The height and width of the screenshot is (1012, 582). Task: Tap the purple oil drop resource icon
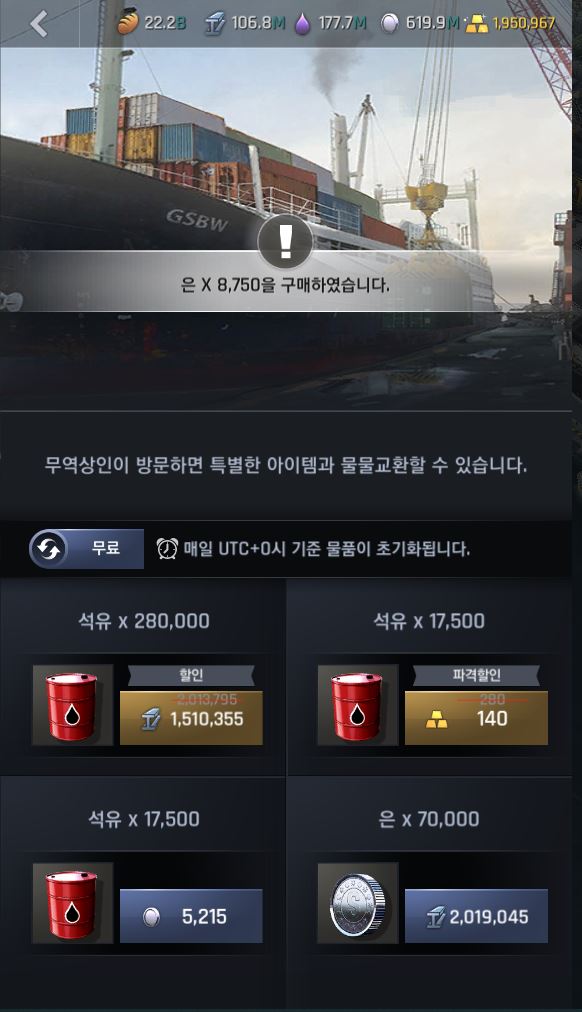pos(302,24)
